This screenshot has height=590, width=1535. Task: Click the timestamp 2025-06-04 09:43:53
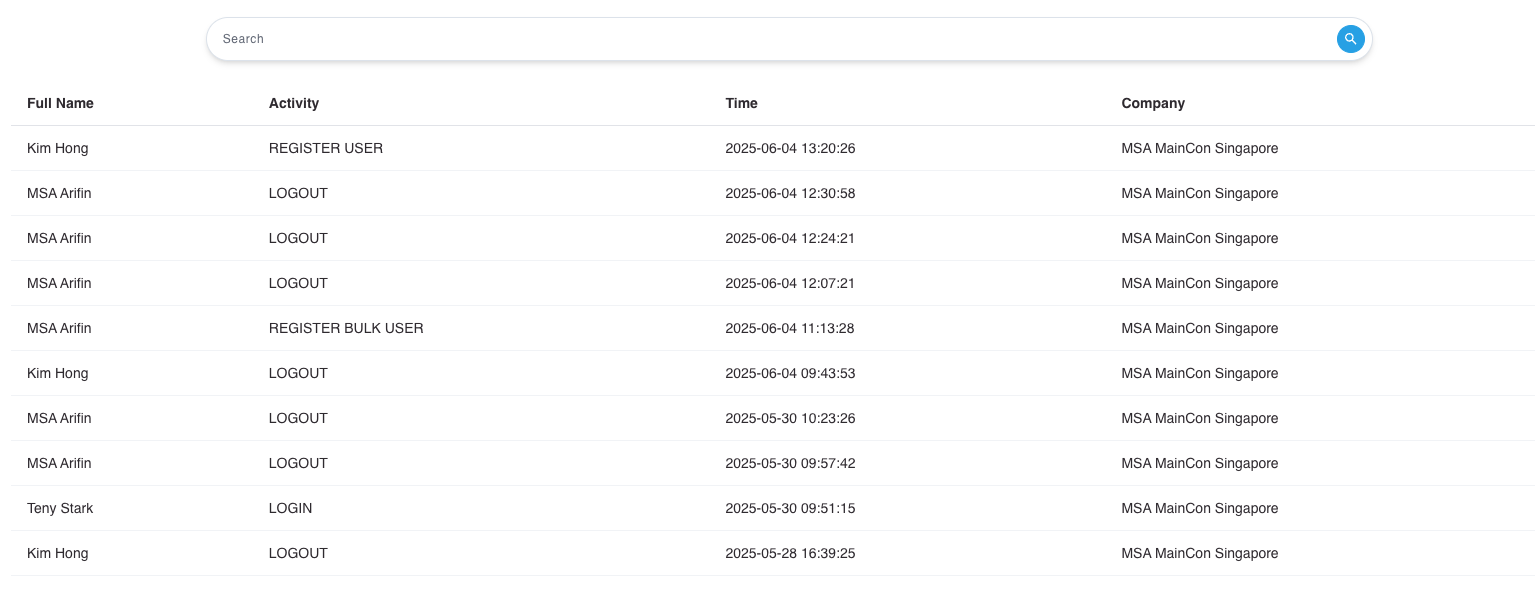(x=790, y=373)
